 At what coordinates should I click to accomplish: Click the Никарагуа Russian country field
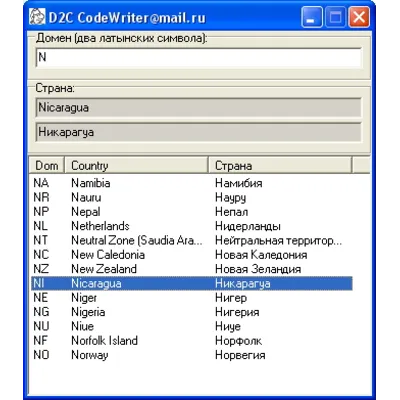199,132
